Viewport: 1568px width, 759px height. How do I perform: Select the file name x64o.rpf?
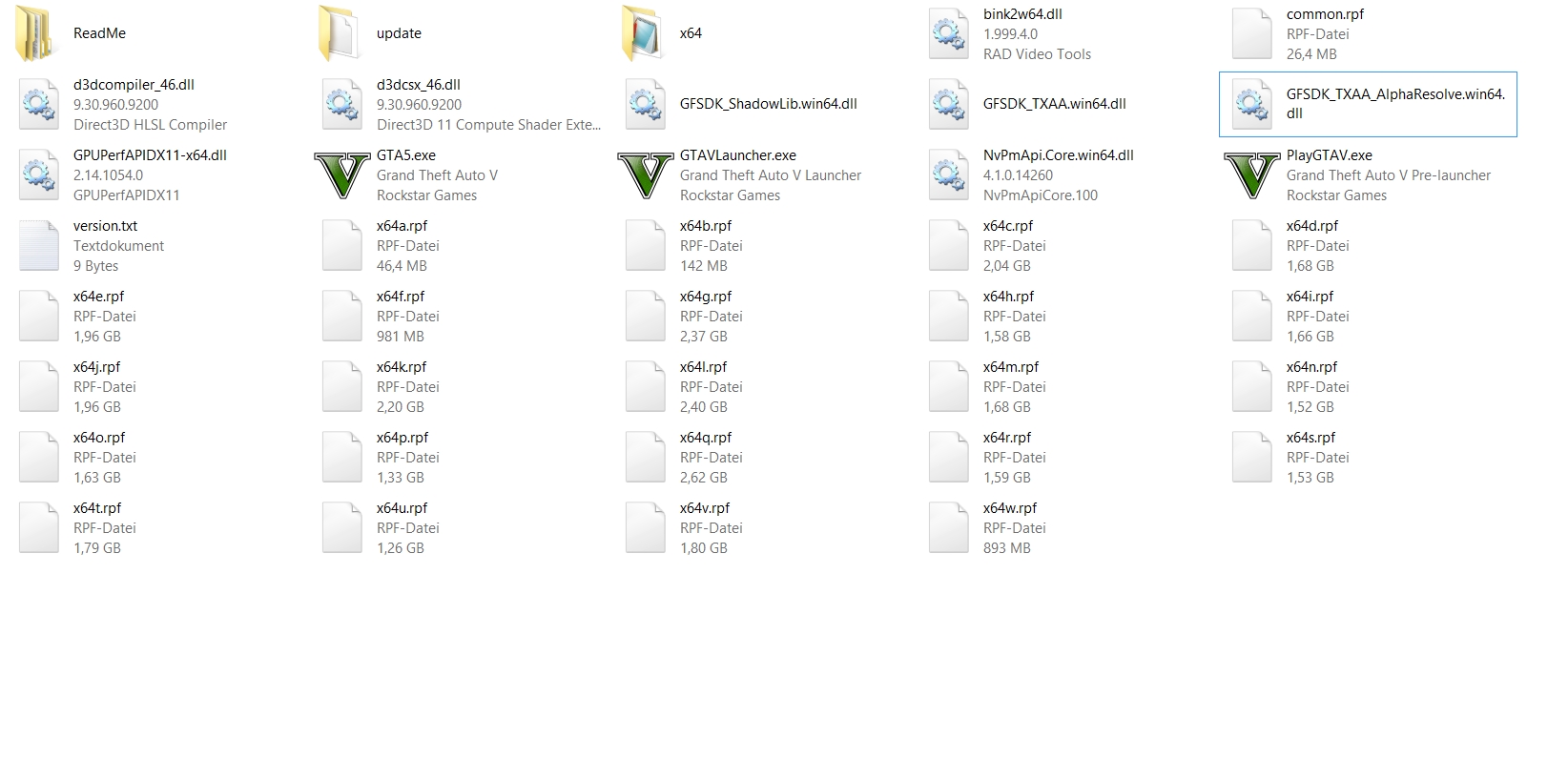[99, 438]
